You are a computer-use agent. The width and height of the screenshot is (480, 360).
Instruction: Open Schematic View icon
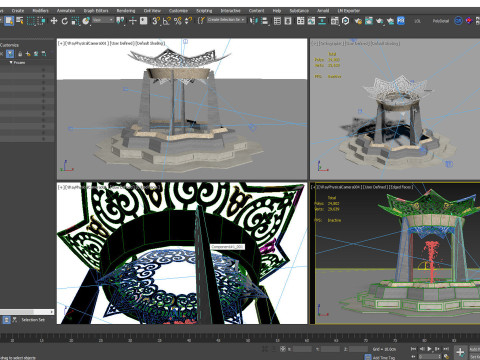[x=322, y=21]
